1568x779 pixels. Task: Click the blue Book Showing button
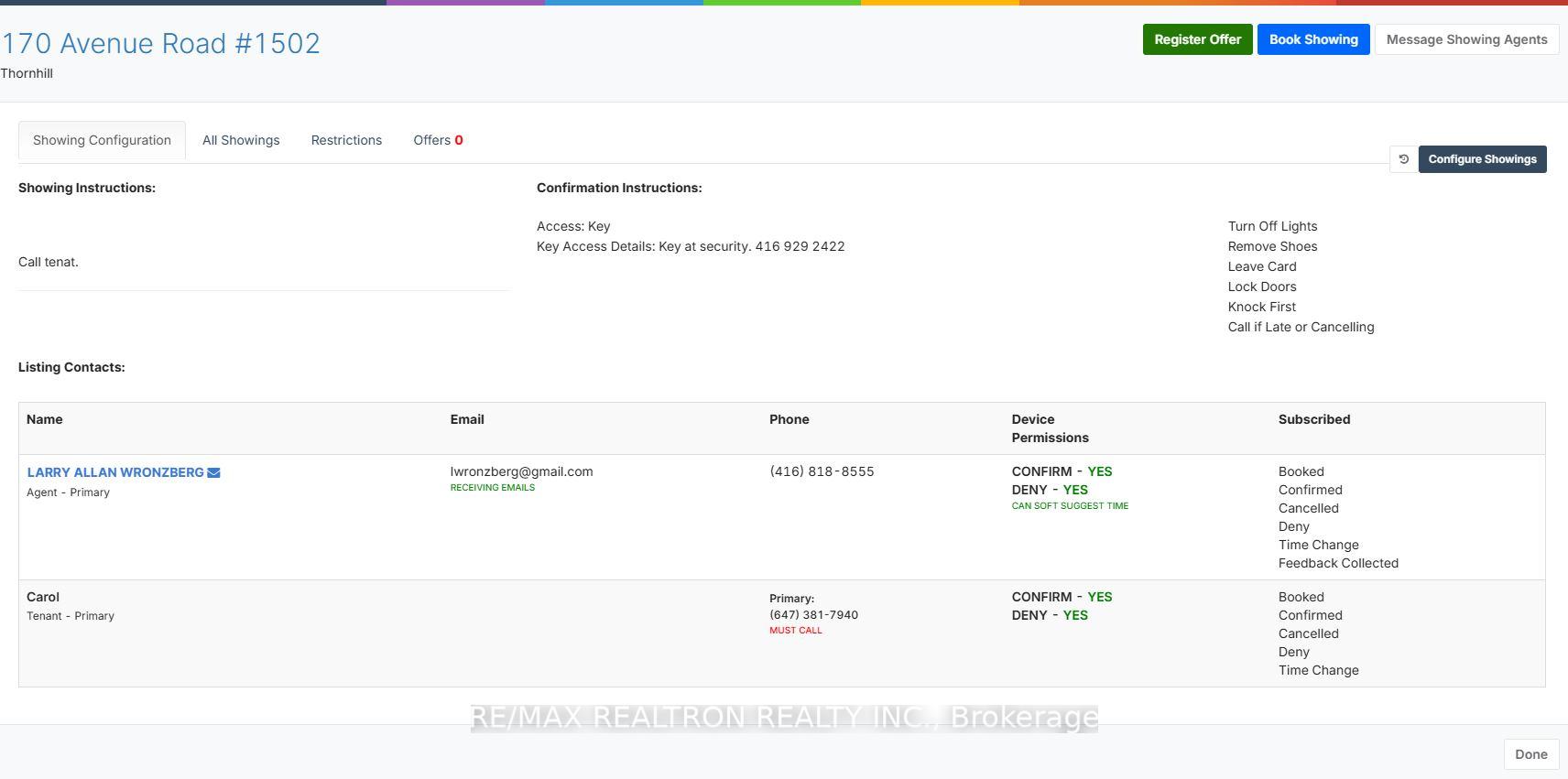pyautogui.click(x=1313, y=39)
